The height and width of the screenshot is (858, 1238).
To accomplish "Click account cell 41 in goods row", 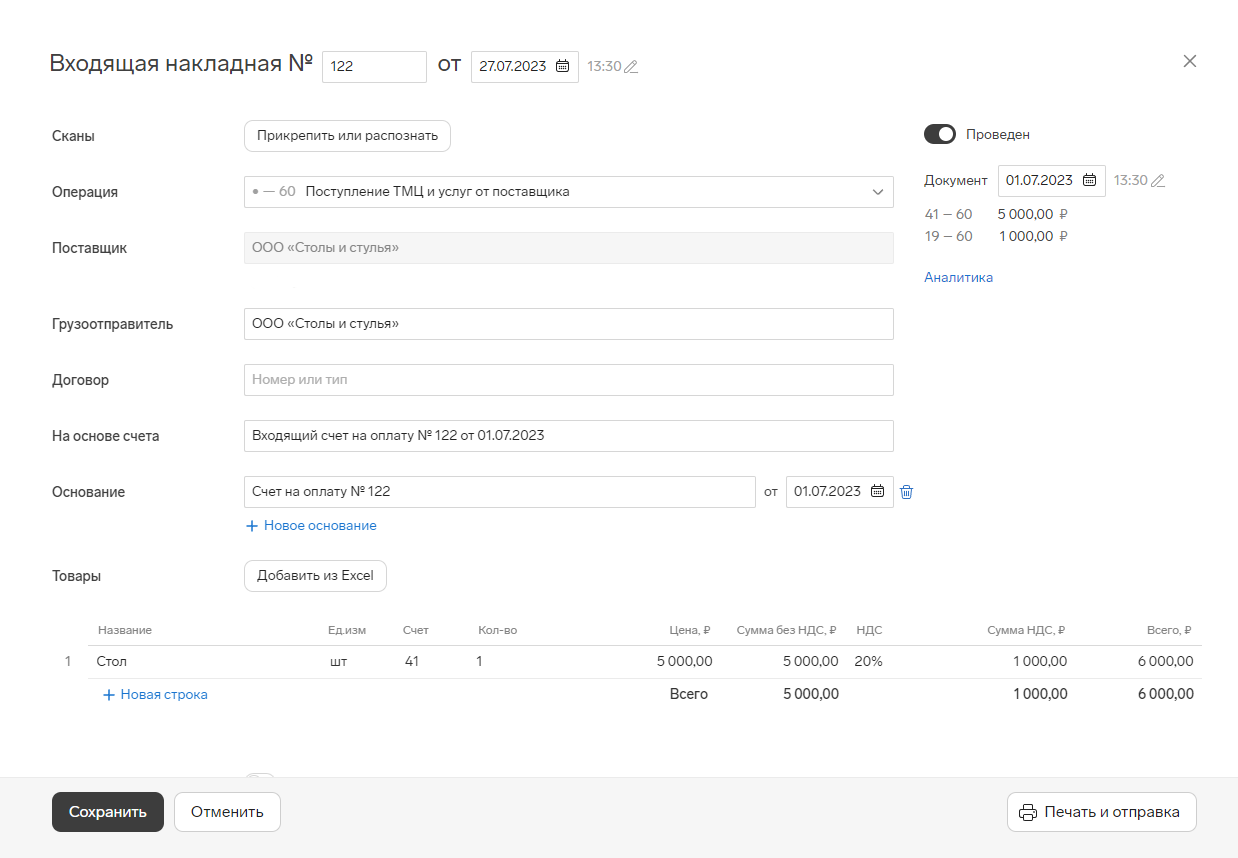I will tap(412, 661).
